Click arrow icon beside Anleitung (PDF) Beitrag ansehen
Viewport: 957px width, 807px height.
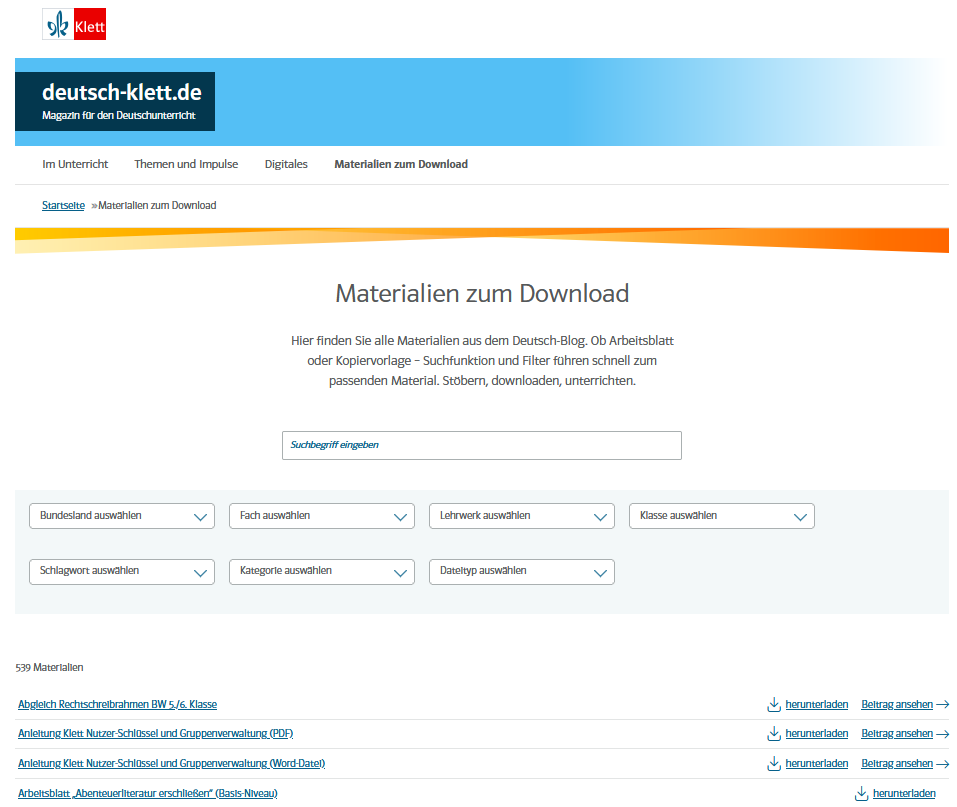tap(943, 734)
